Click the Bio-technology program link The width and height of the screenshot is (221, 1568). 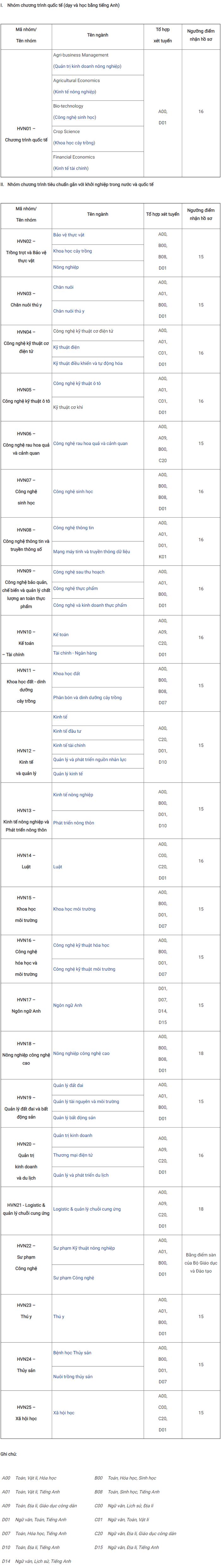point(69,106)
